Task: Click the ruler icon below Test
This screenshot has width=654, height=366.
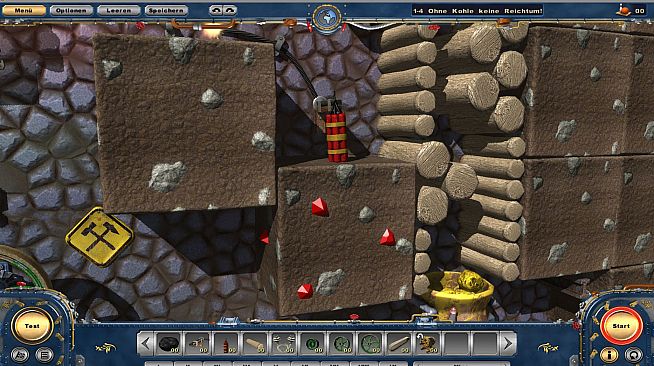Action: pyautogui.click(x=20, y=355)
